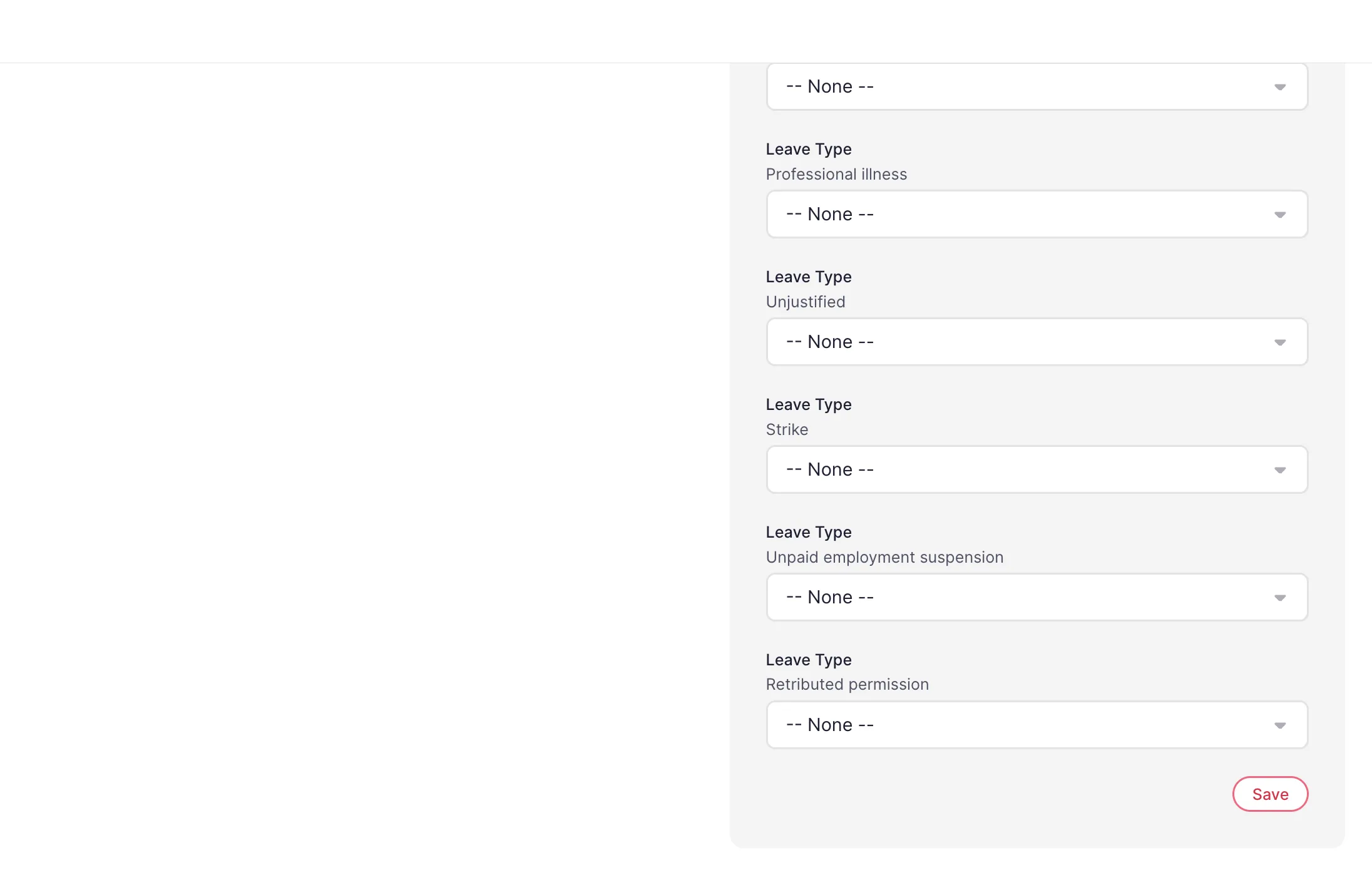Click the "Professional illness" label text
Viewport: 1372px width, 875px height.
(x=836, y=174)
